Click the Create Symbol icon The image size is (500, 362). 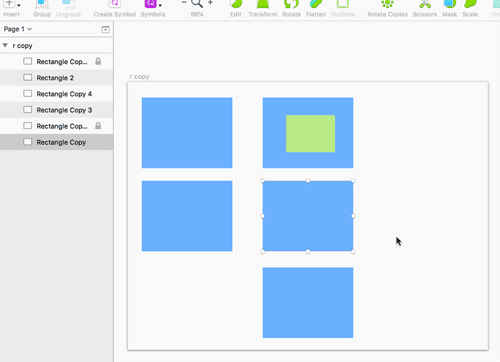115,4
